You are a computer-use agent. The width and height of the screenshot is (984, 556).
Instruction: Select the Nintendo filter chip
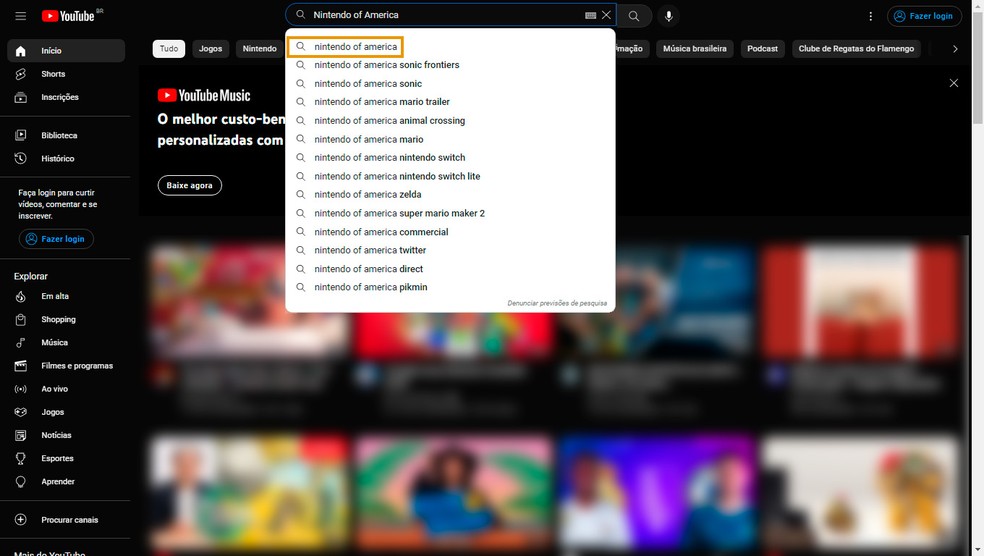click(259, 49)
